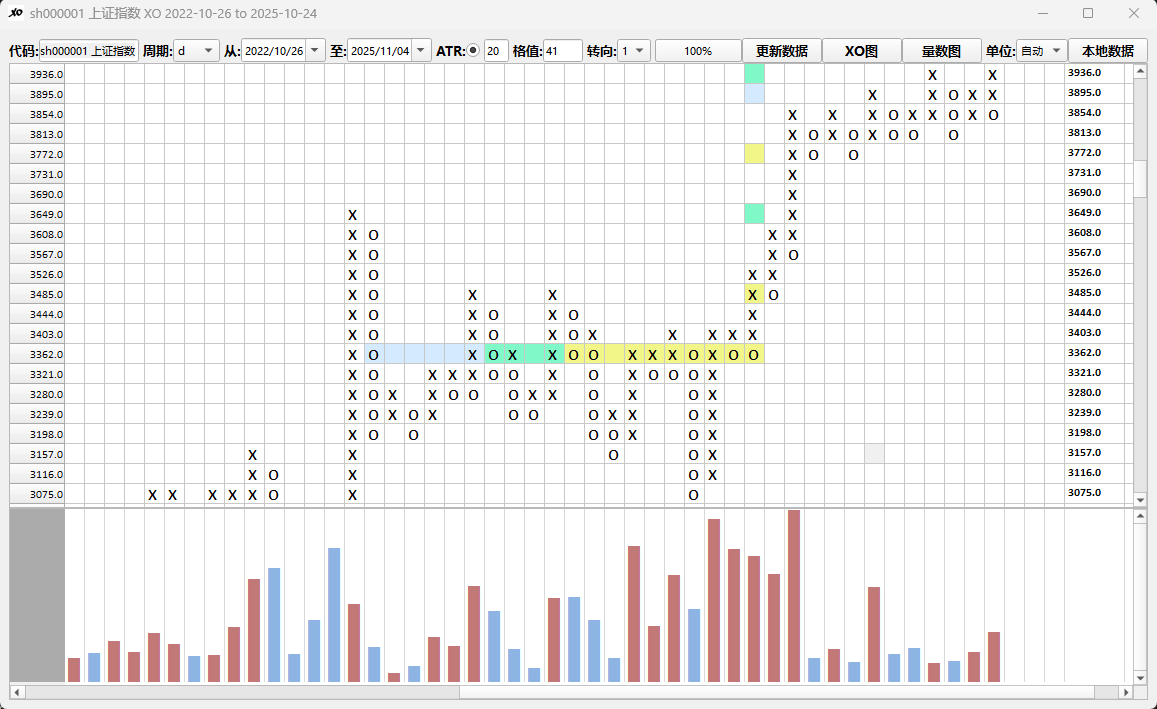Click vertical scrollbar up arrow of chart
The width and height of the screenshot is (1157, 709).
point(1140,71)
